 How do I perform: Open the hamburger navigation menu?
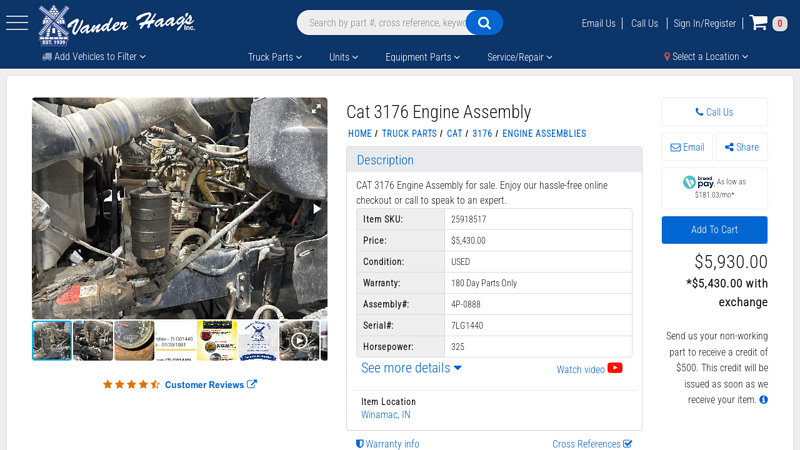[x=17, y=23]
